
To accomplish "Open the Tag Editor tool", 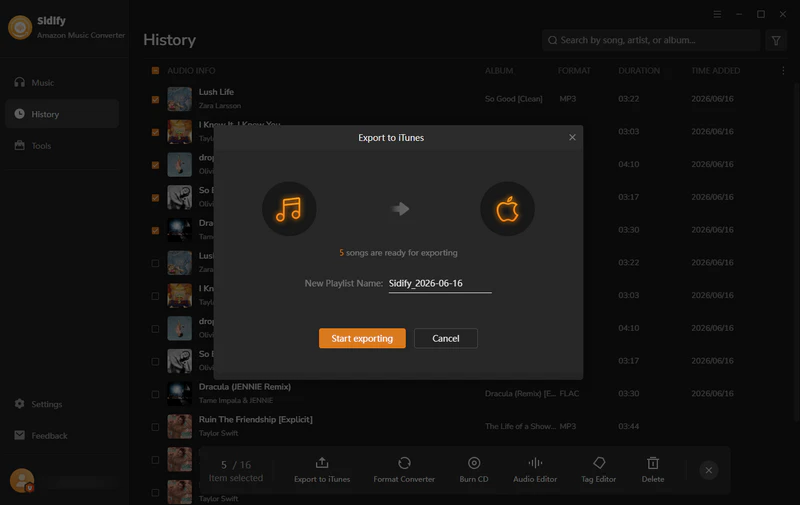I will (598, 470).
